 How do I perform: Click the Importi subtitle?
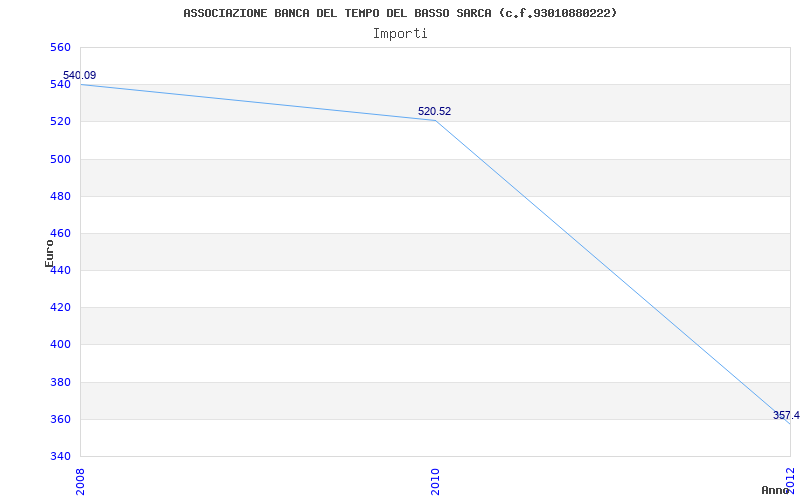(400, 34)
